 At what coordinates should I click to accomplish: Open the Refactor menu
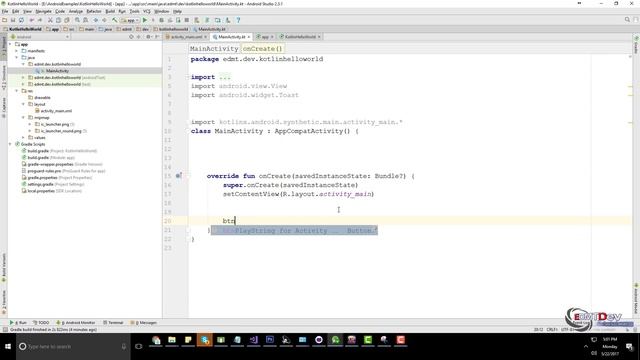pyautogui.click(x=94, y=11)
